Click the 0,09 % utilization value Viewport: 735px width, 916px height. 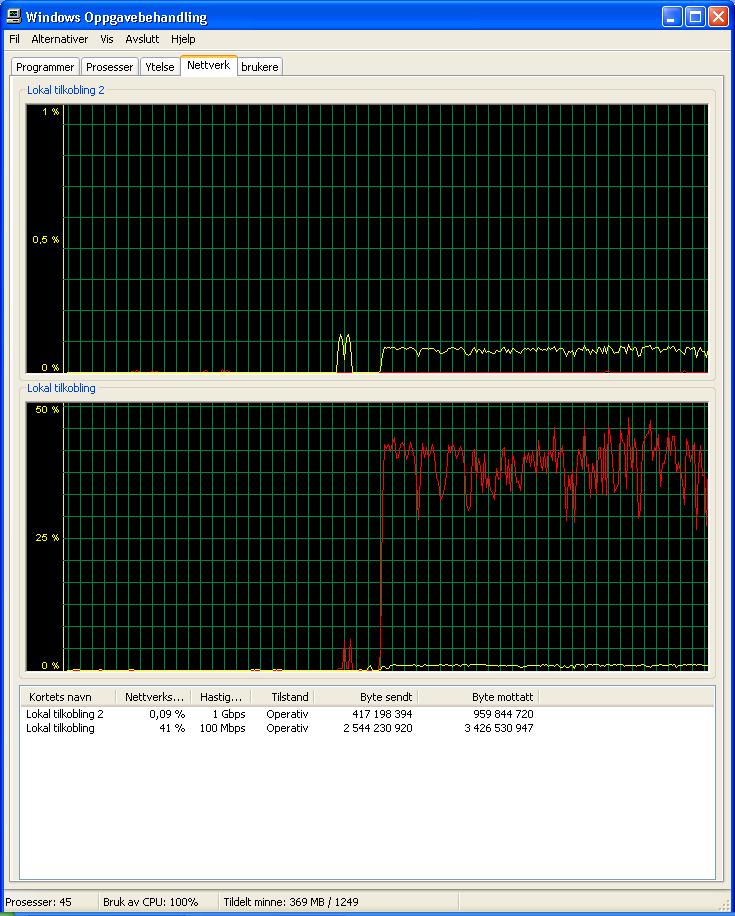point(167,714)
